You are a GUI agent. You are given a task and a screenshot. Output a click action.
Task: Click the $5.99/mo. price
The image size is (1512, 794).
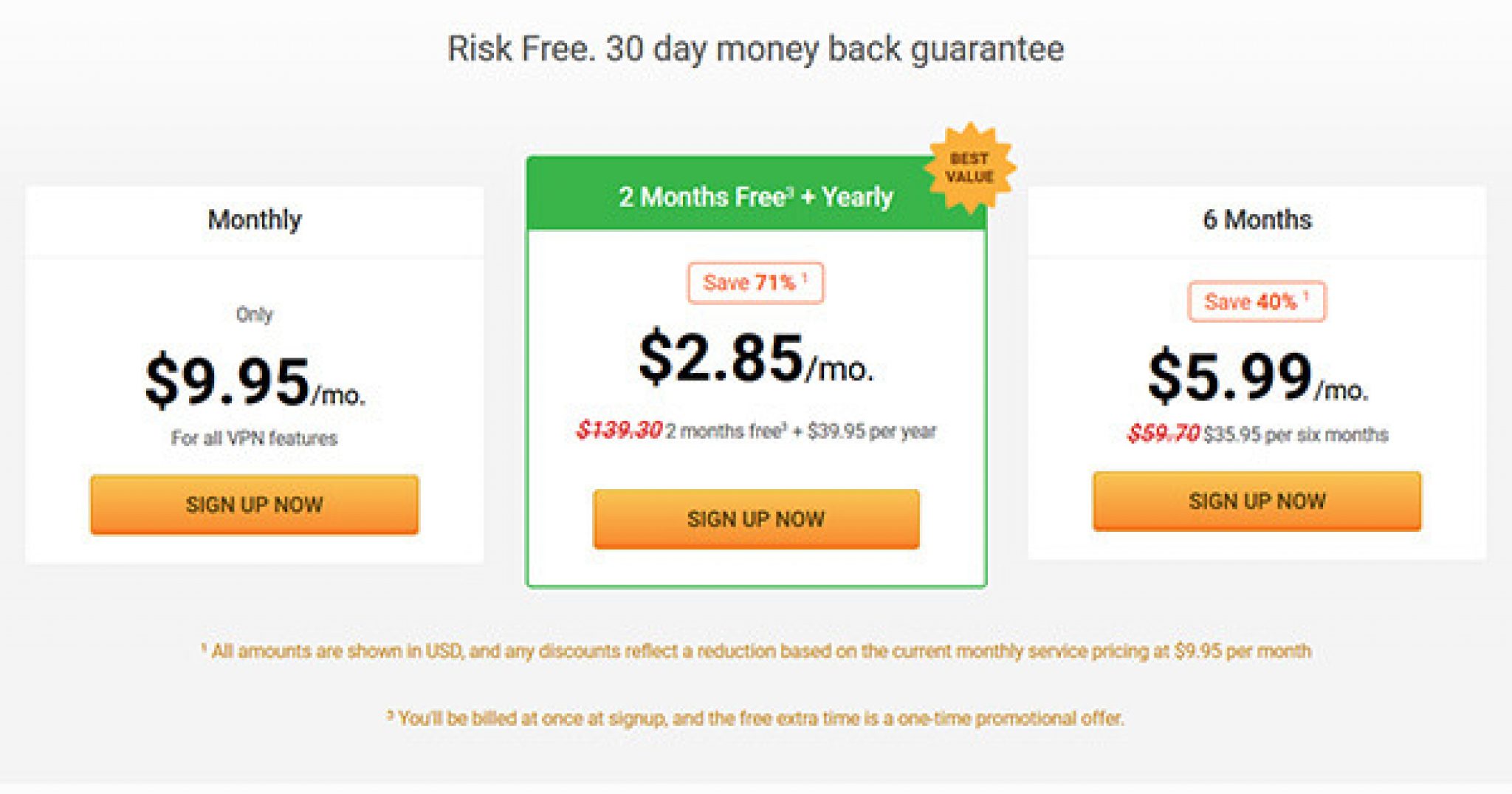(x=1257, y=377)
